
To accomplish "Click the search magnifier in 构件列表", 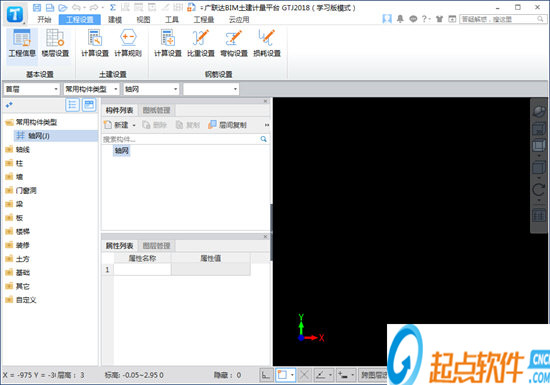I will [263, 139].
